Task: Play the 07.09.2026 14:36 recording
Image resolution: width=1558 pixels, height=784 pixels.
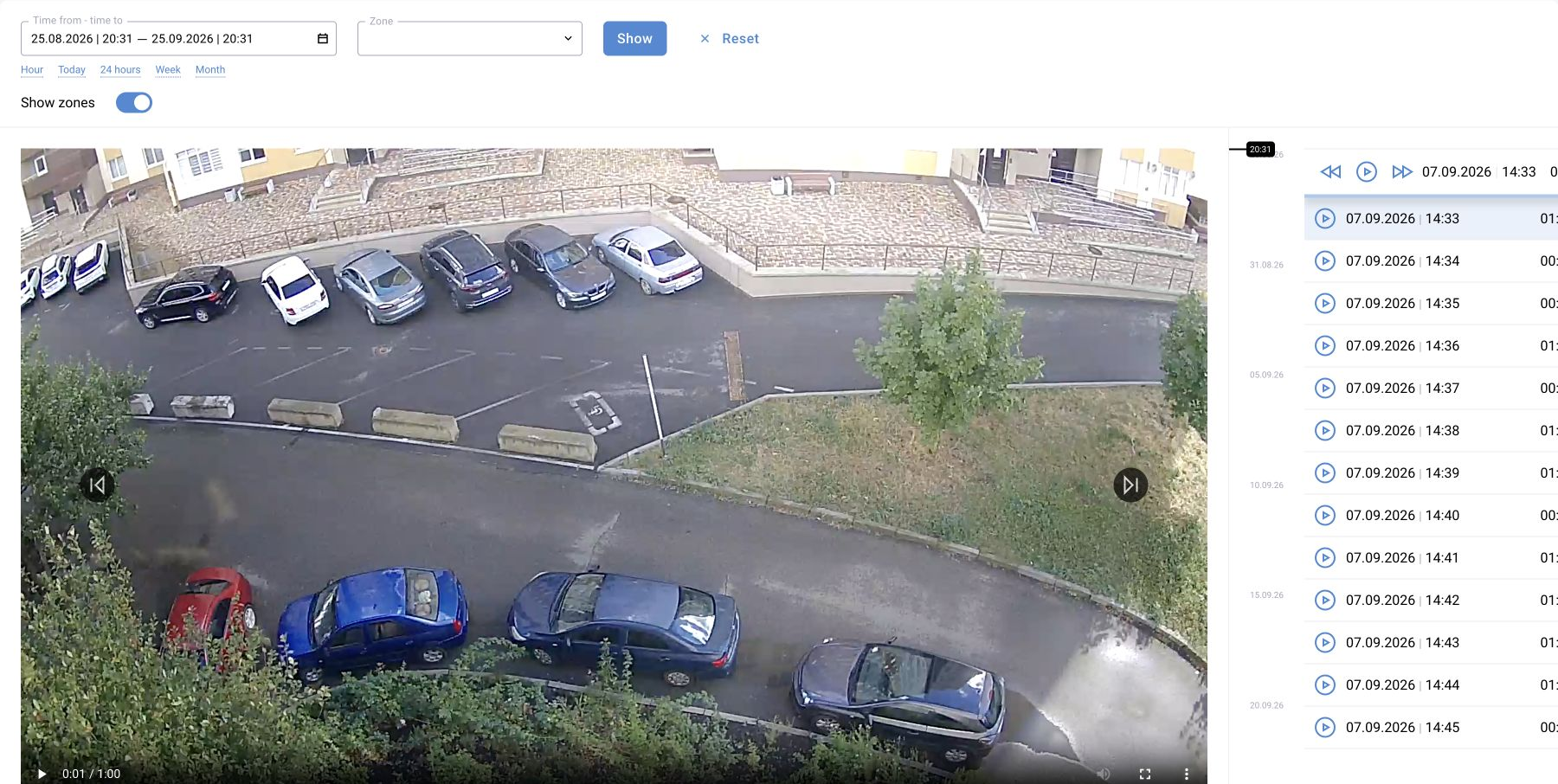Action: 1325,346
